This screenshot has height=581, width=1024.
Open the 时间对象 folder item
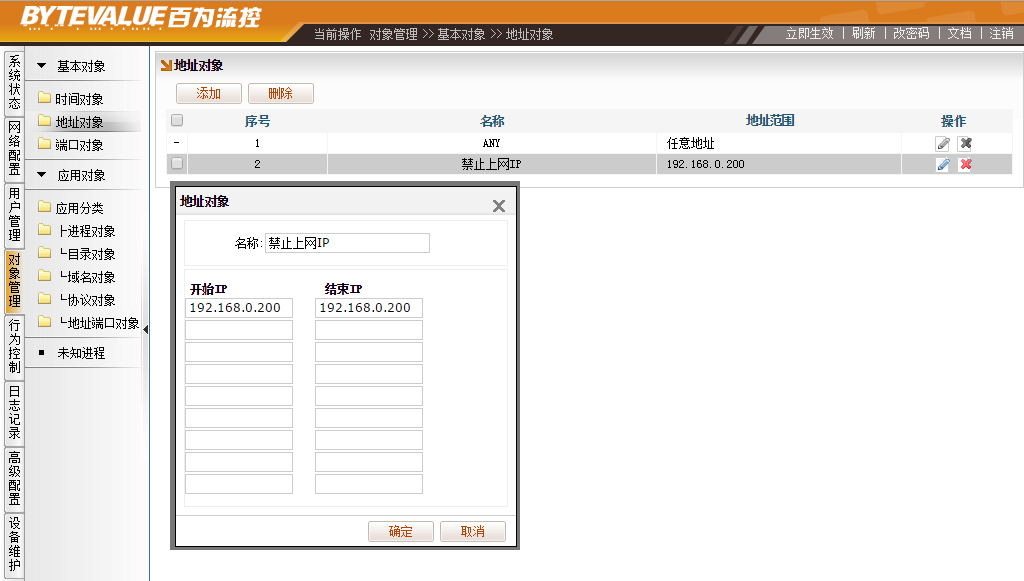click(x=79, y=99)
